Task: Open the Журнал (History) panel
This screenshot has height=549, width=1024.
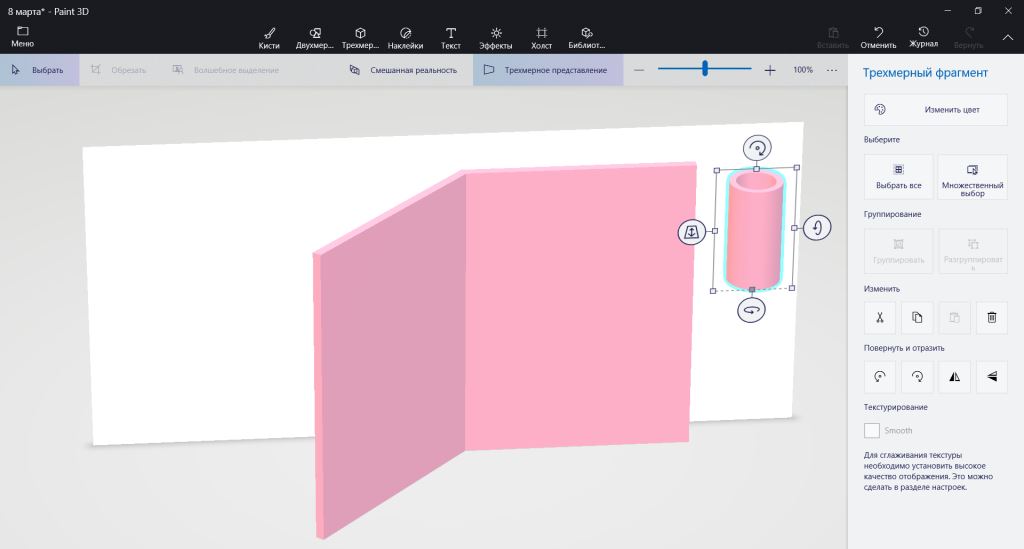Action: click(923, 38)
